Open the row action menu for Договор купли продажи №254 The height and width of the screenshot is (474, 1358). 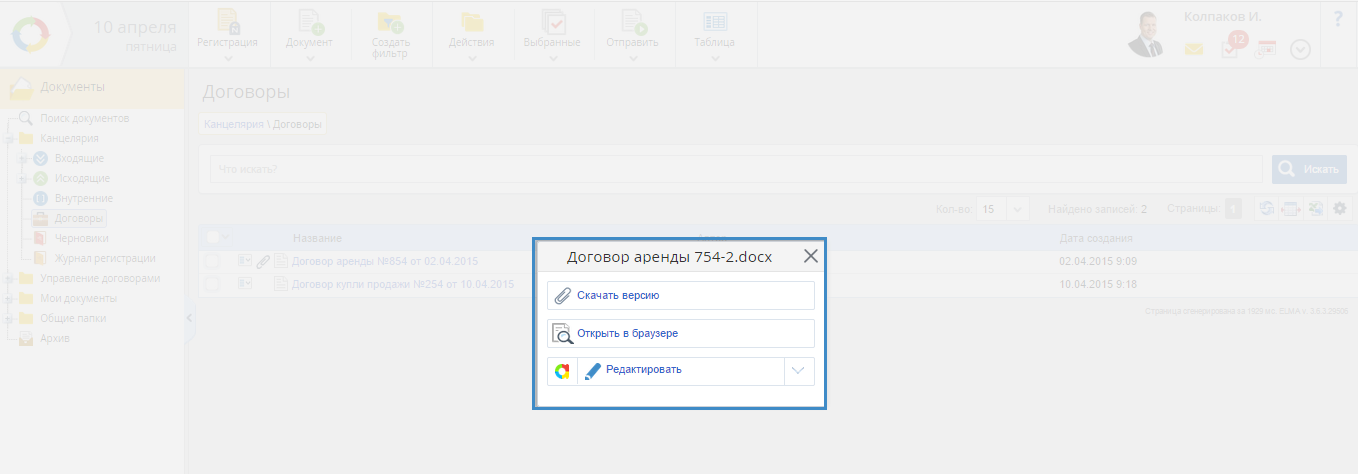pos(244,284)
